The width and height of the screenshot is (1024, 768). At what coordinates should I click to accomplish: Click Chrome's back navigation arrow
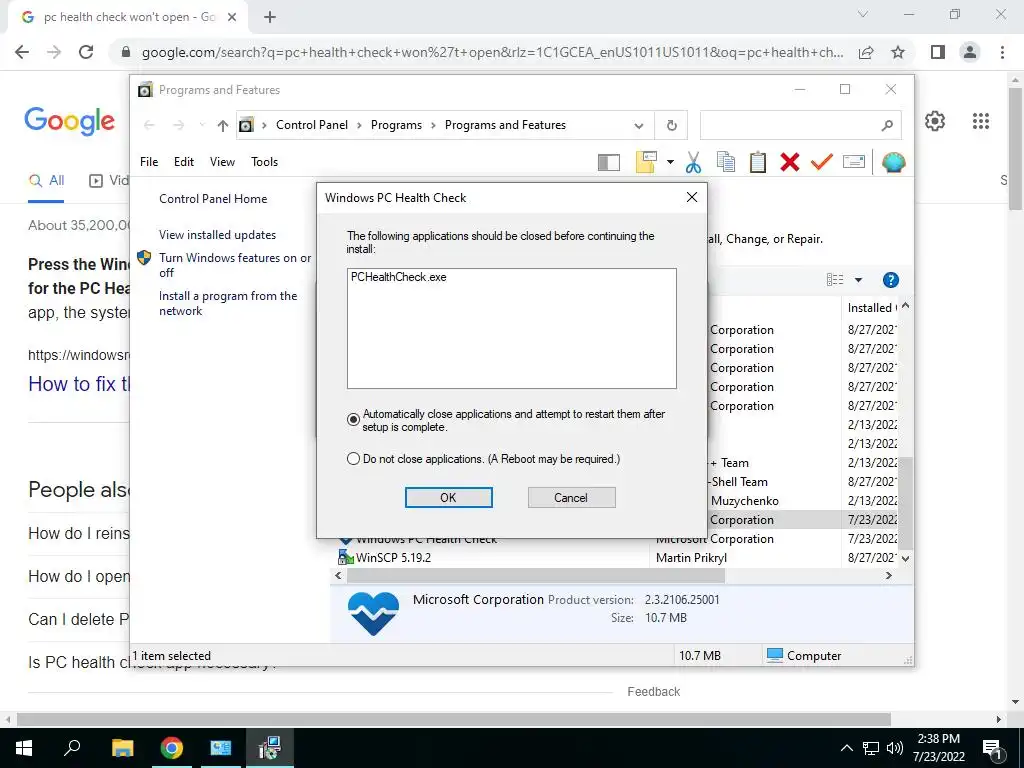pyautogui.click(x=22, y=52)
